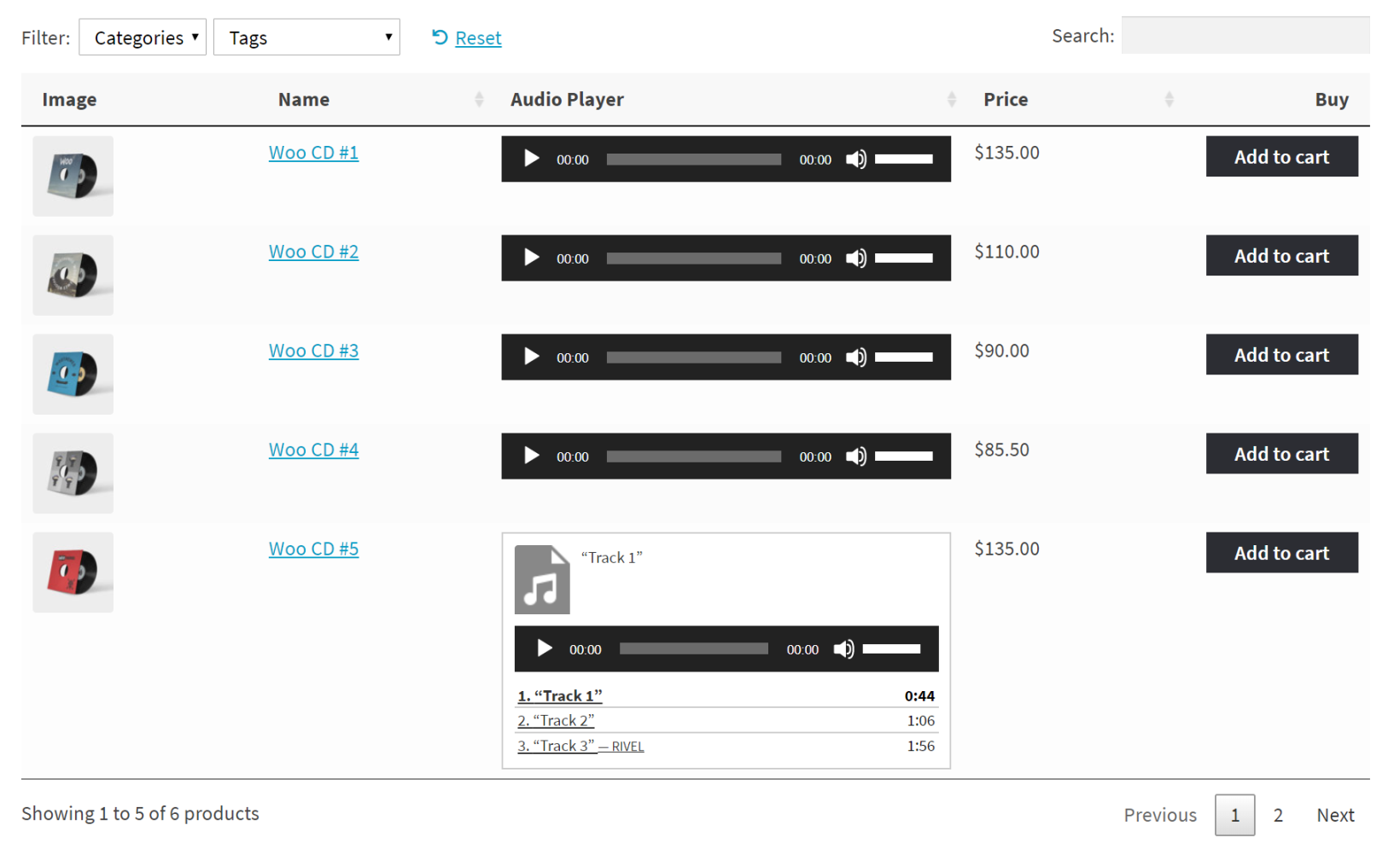Play the Woo CD #3 audio preview

[x=531, y=357]
